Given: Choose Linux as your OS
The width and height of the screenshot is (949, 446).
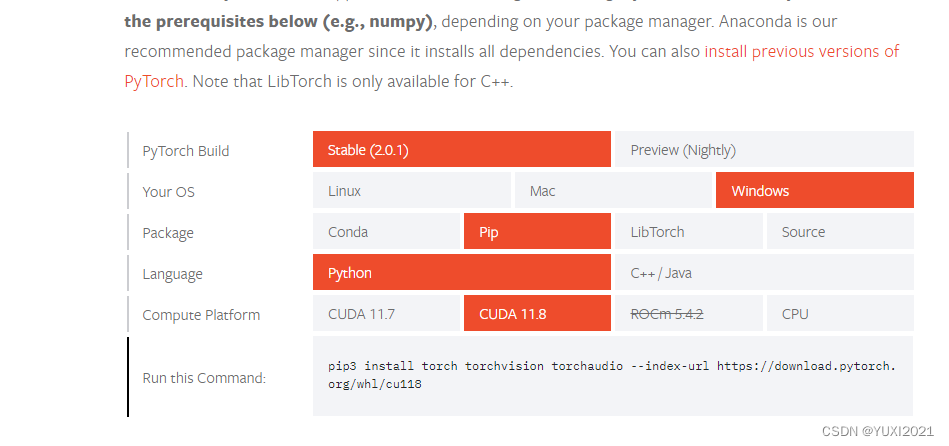Looking at the screenshot, I should pyautogui.click(x=411, y=190).
